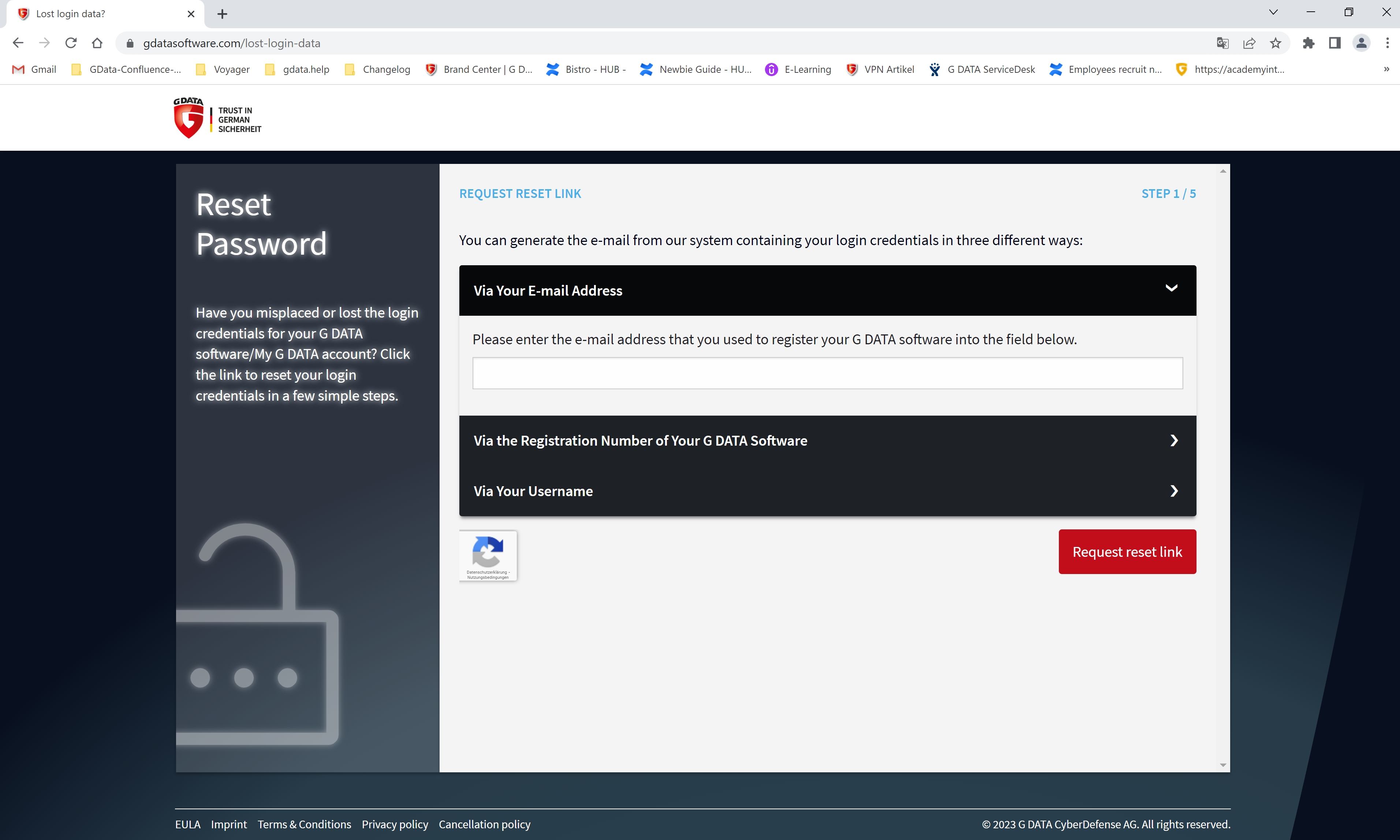Open Terms & Conditions link
The image size is (1400, 840).
click(x=304, y=824)
